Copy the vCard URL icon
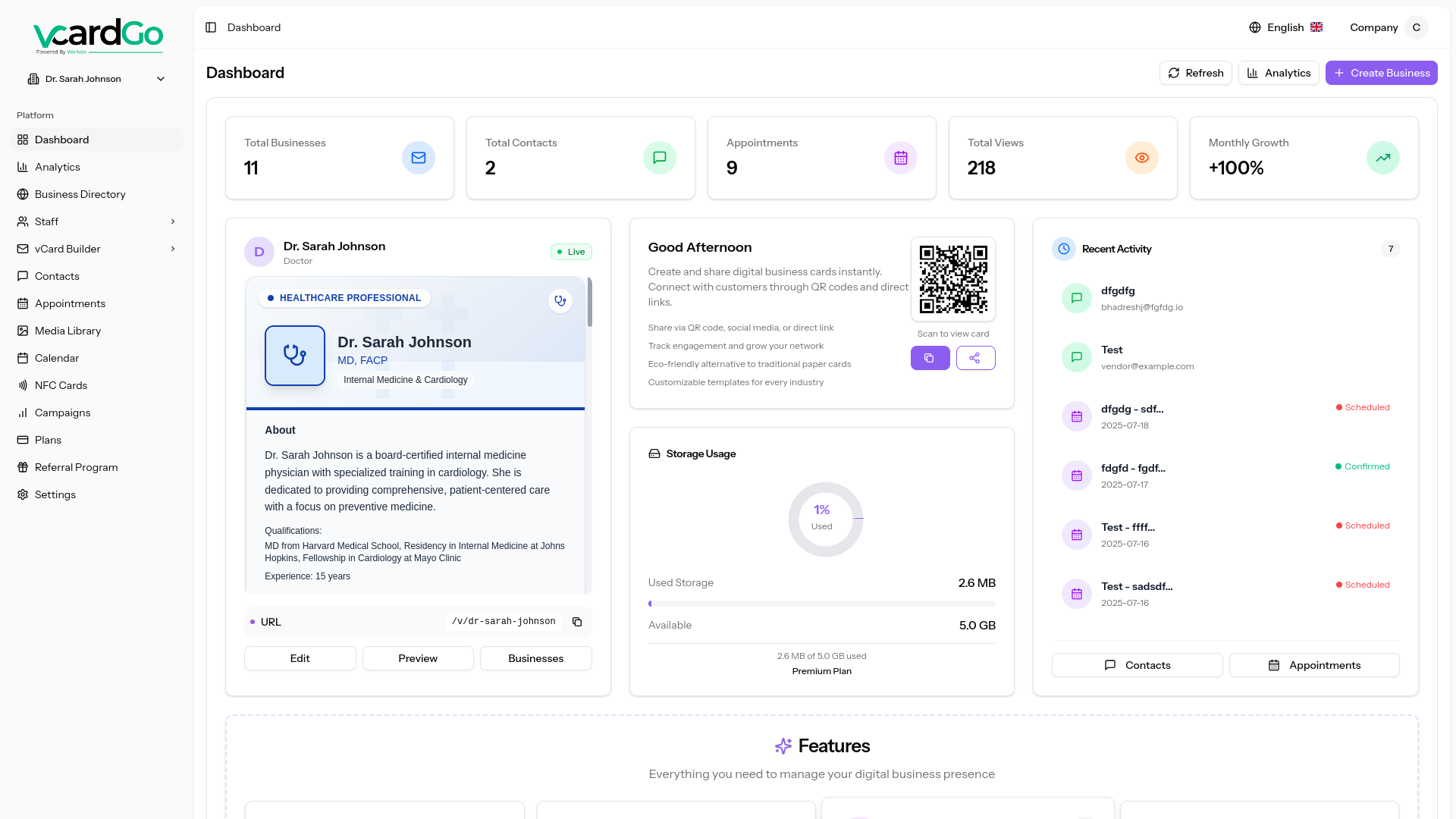1456x819 pixels. pos(577,622)
